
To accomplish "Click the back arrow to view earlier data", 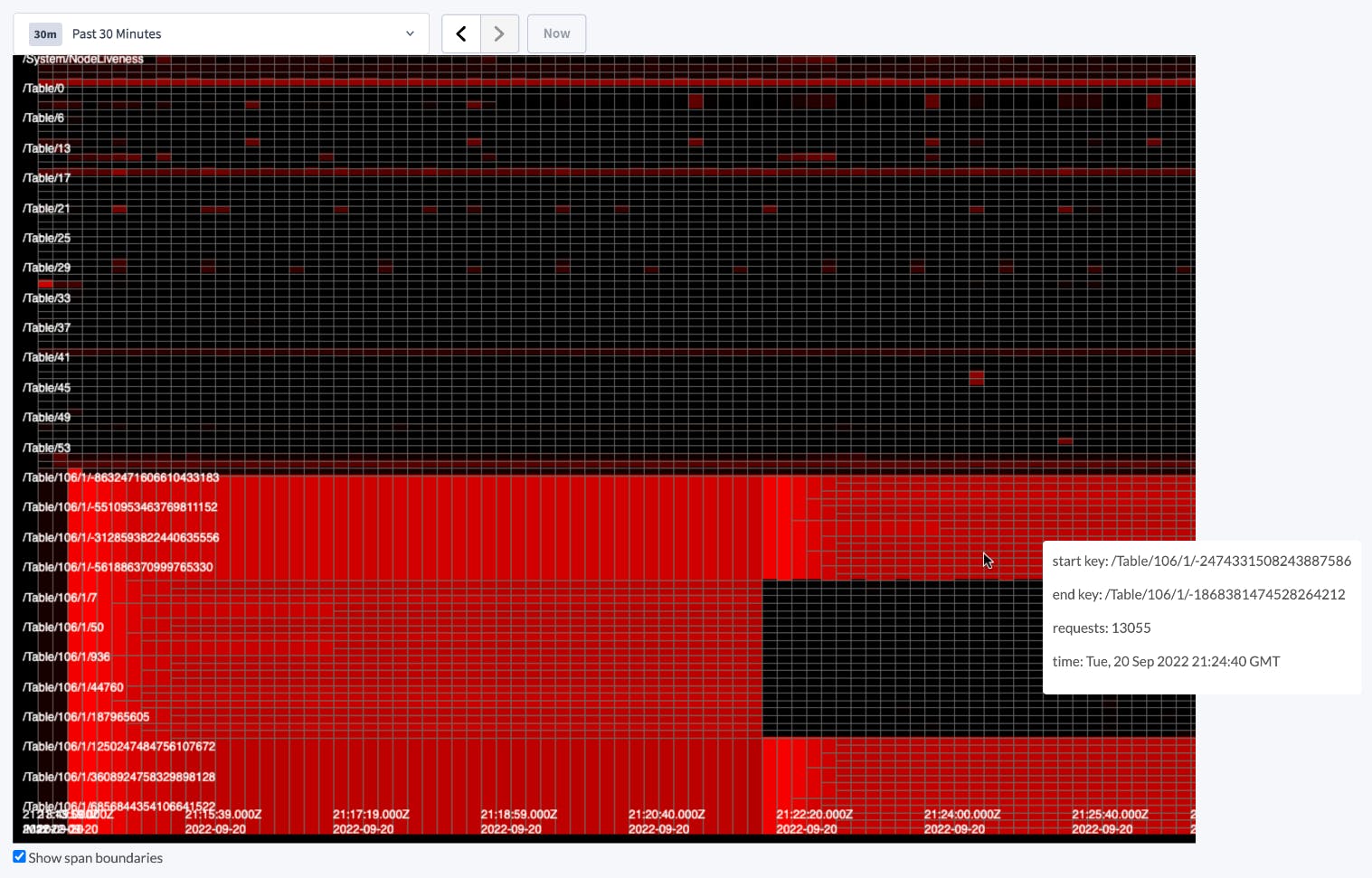I will coord(461,33).
